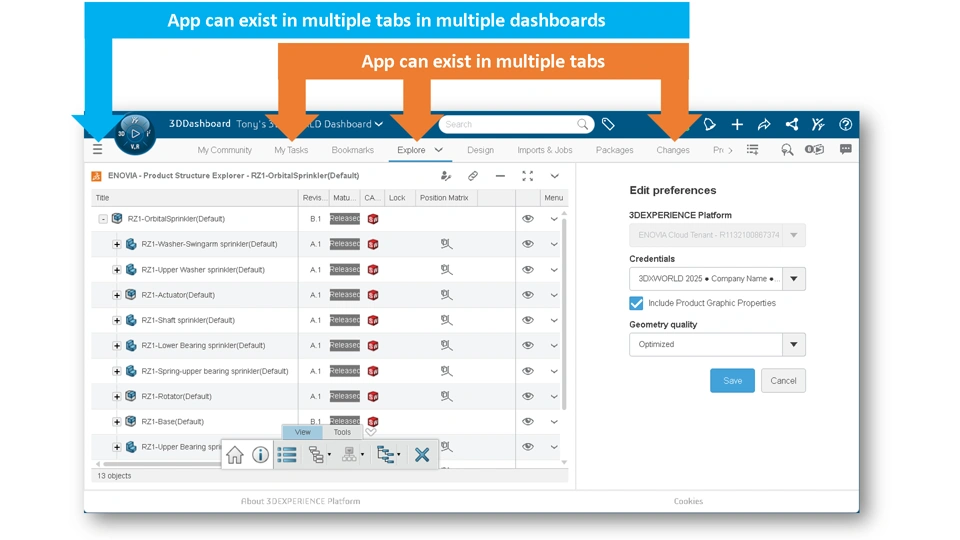Screen dimensions: 960x540
Task: Expand the RZ1-Rotator node
Action: coord(116,396)
